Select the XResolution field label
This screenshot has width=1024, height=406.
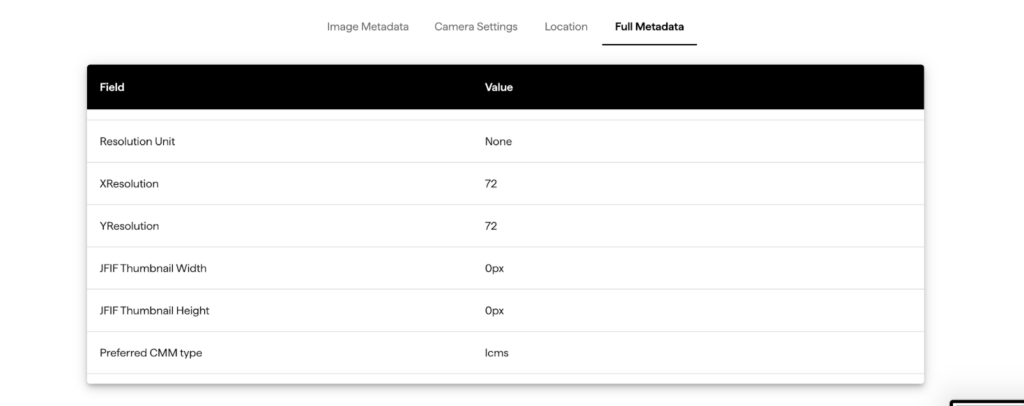click(x=129, y=184)
